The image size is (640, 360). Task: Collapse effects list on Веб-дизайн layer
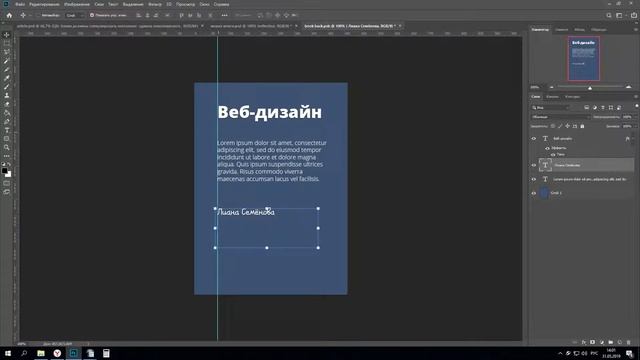tap(633, 139)
